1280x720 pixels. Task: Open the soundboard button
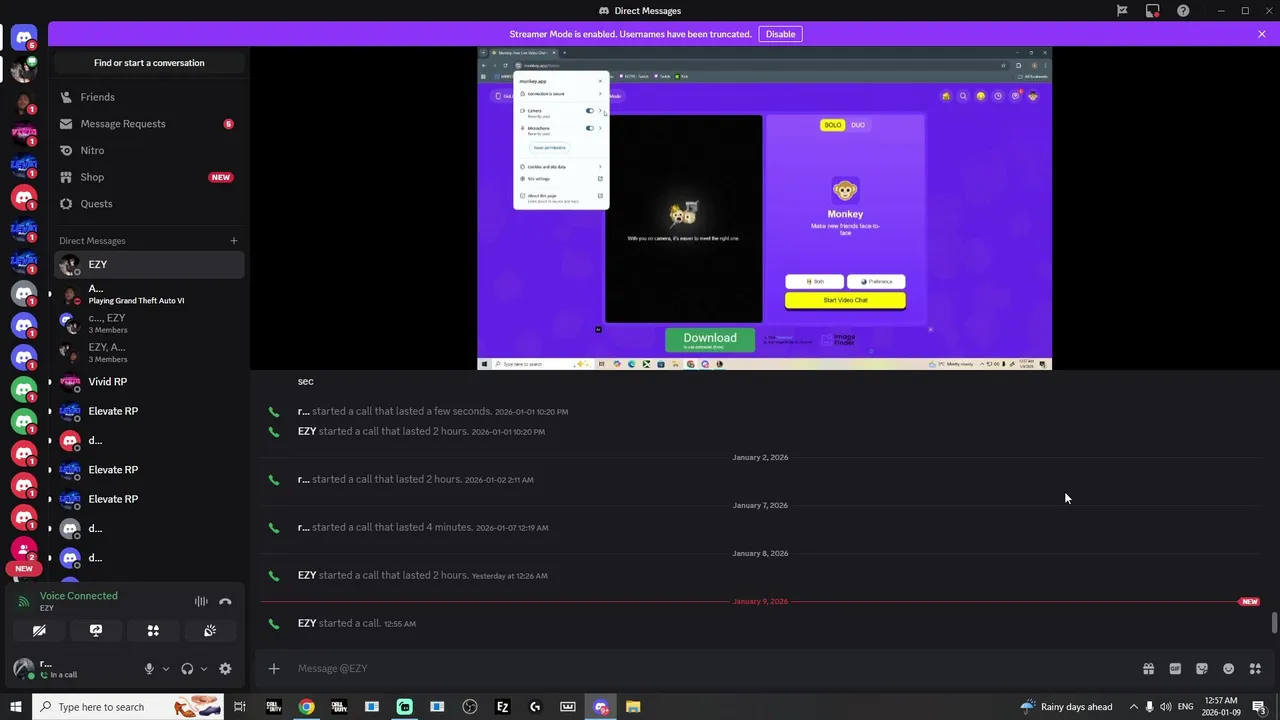[x=210, y=631]
